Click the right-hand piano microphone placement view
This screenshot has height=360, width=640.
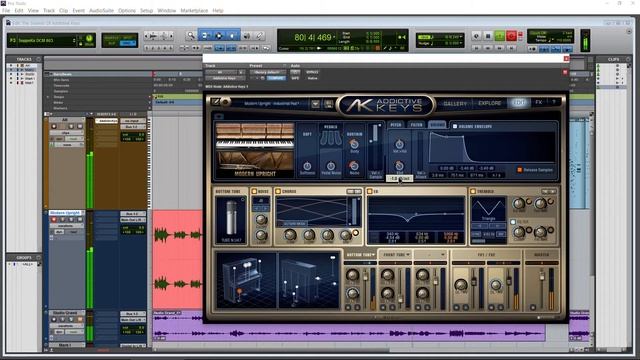point(308,280)
